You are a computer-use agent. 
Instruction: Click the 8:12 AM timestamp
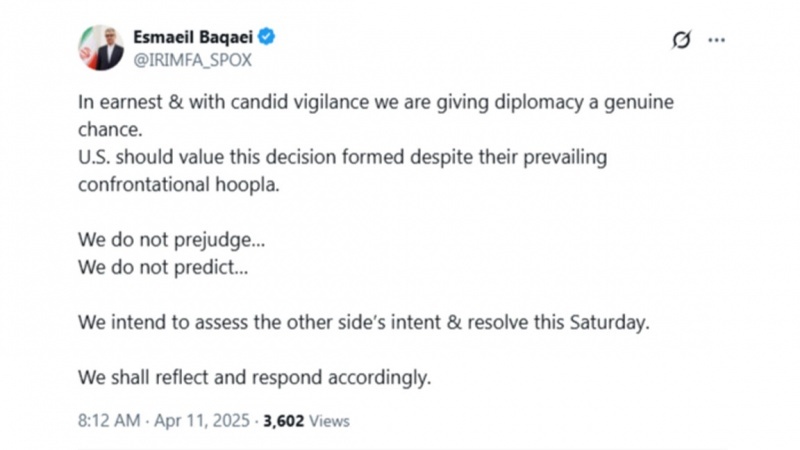pos(109,421)
